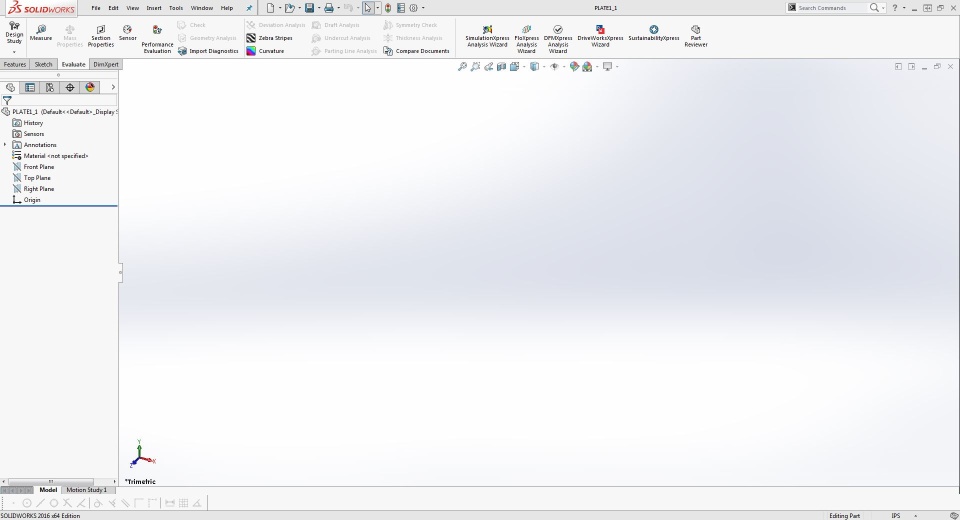Click the Rebuild traffic light icon
This screenshot has height=520, width=960.
[x=388, y=8]
